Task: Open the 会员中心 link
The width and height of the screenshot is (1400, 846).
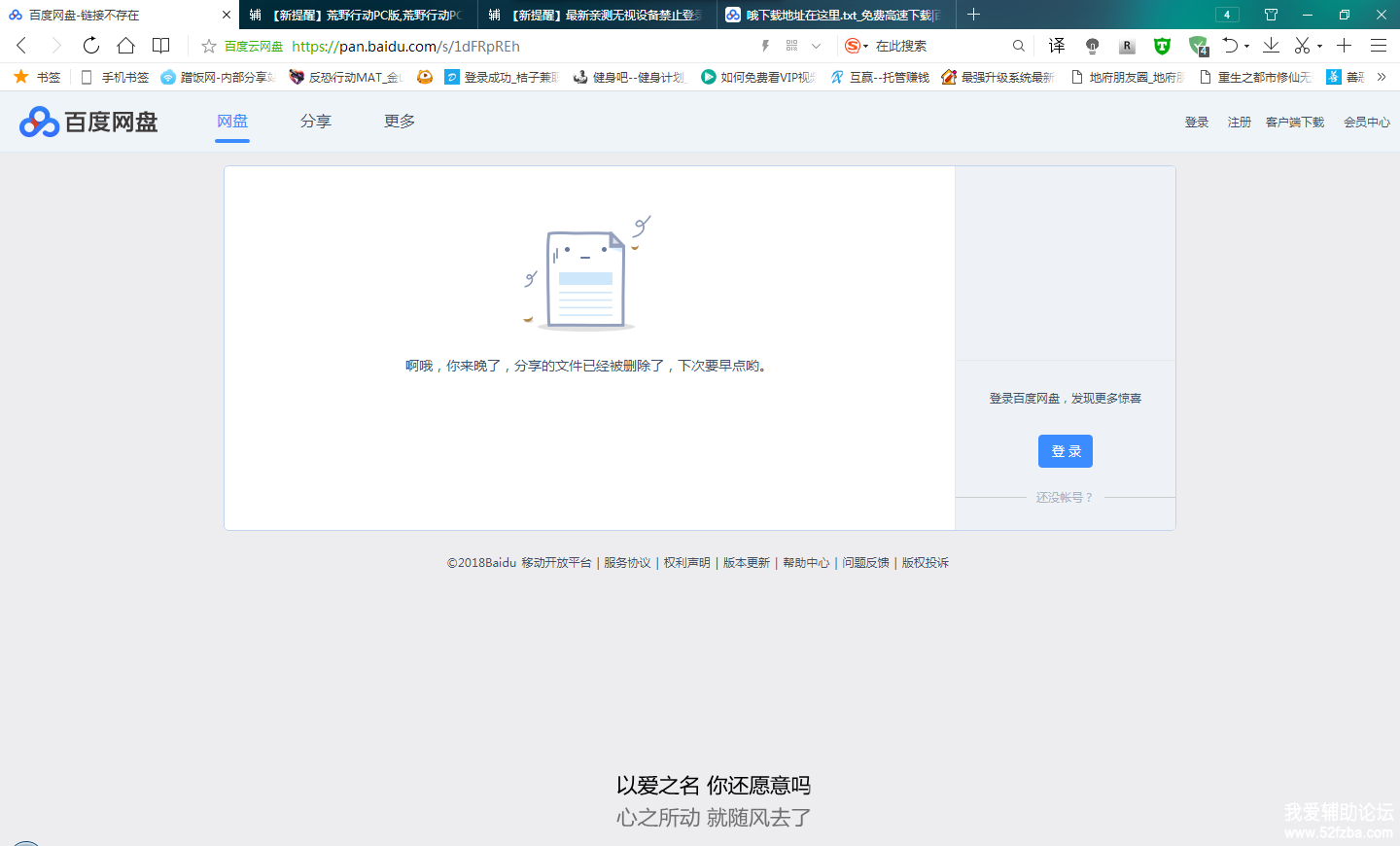Action: click(1367, 123)
